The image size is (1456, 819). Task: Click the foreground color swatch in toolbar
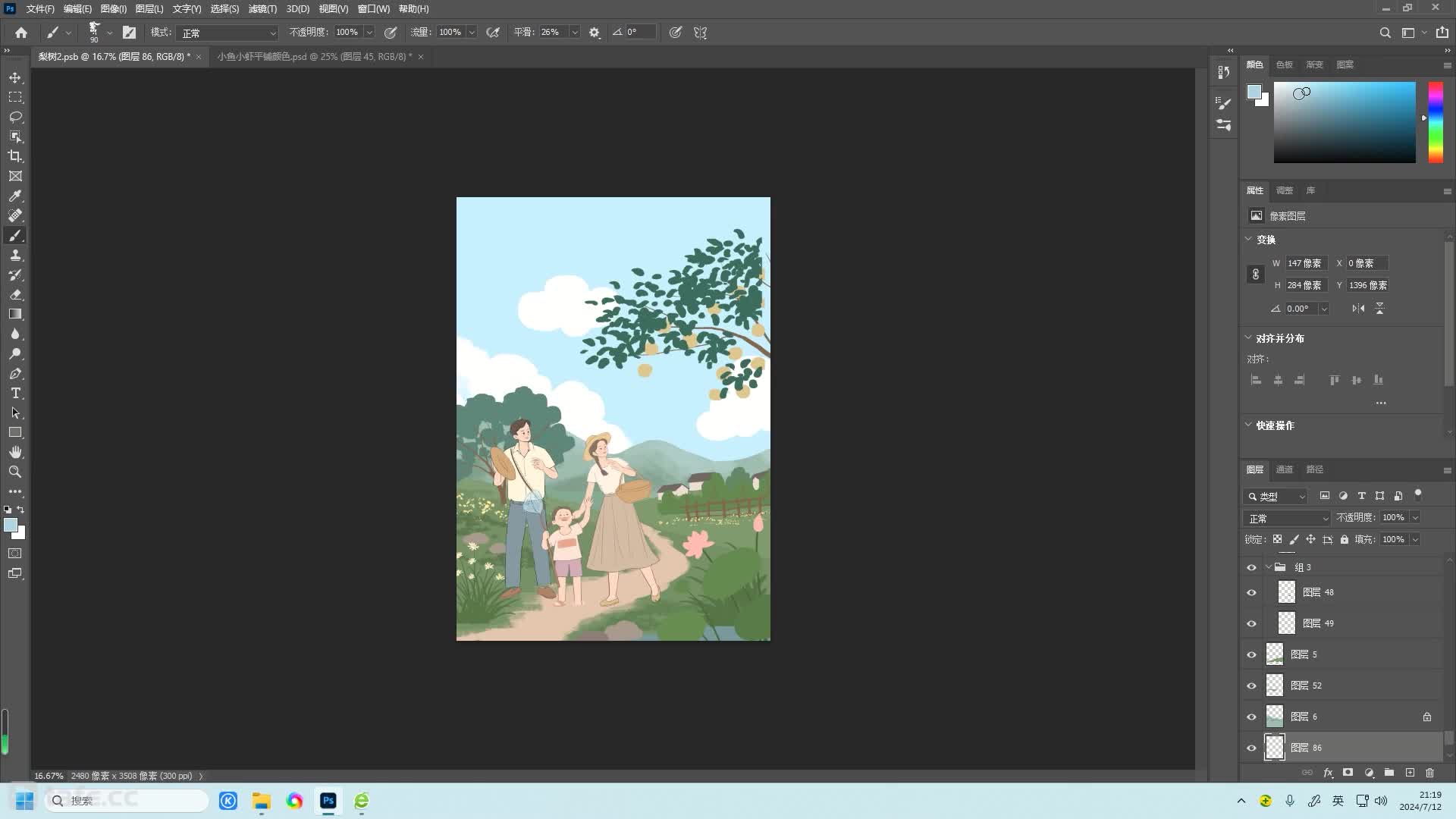pos(10,525)
